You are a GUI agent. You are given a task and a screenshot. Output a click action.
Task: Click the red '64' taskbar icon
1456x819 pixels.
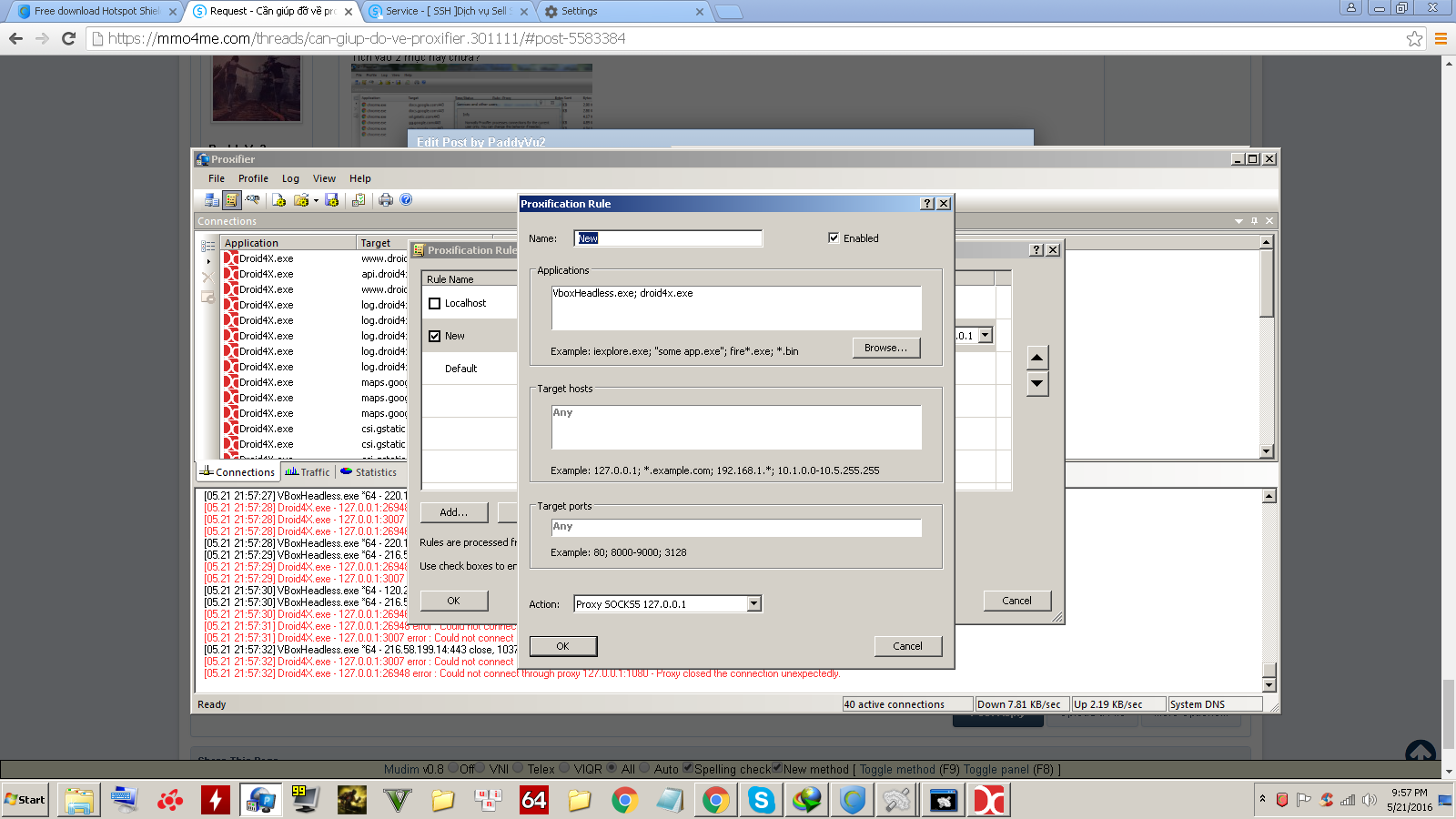tap(534, 800)
